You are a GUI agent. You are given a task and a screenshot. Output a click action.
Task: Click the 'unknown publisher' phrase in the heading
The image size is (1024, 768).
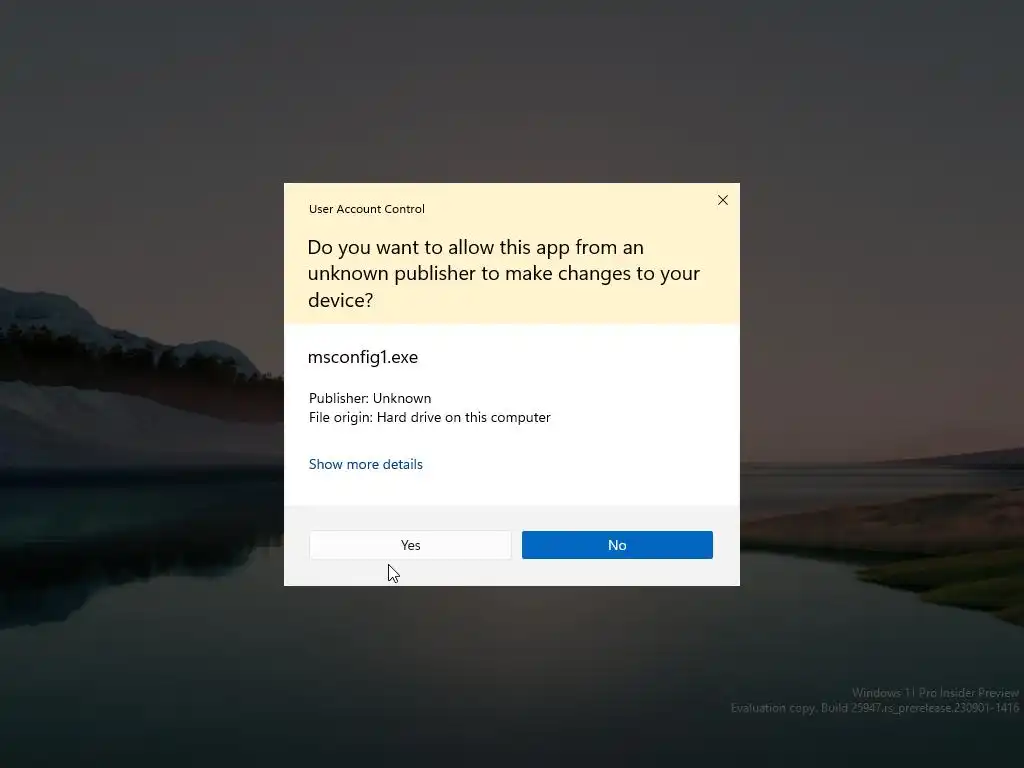392,273
